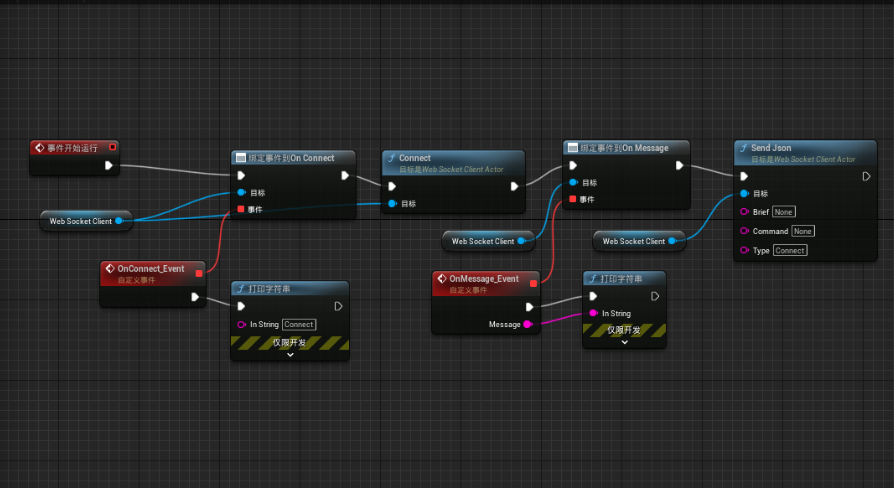The image size is (894, 488).
Task: Click exec input pin of Message 打印字符串 node
Action: [593, 296]
